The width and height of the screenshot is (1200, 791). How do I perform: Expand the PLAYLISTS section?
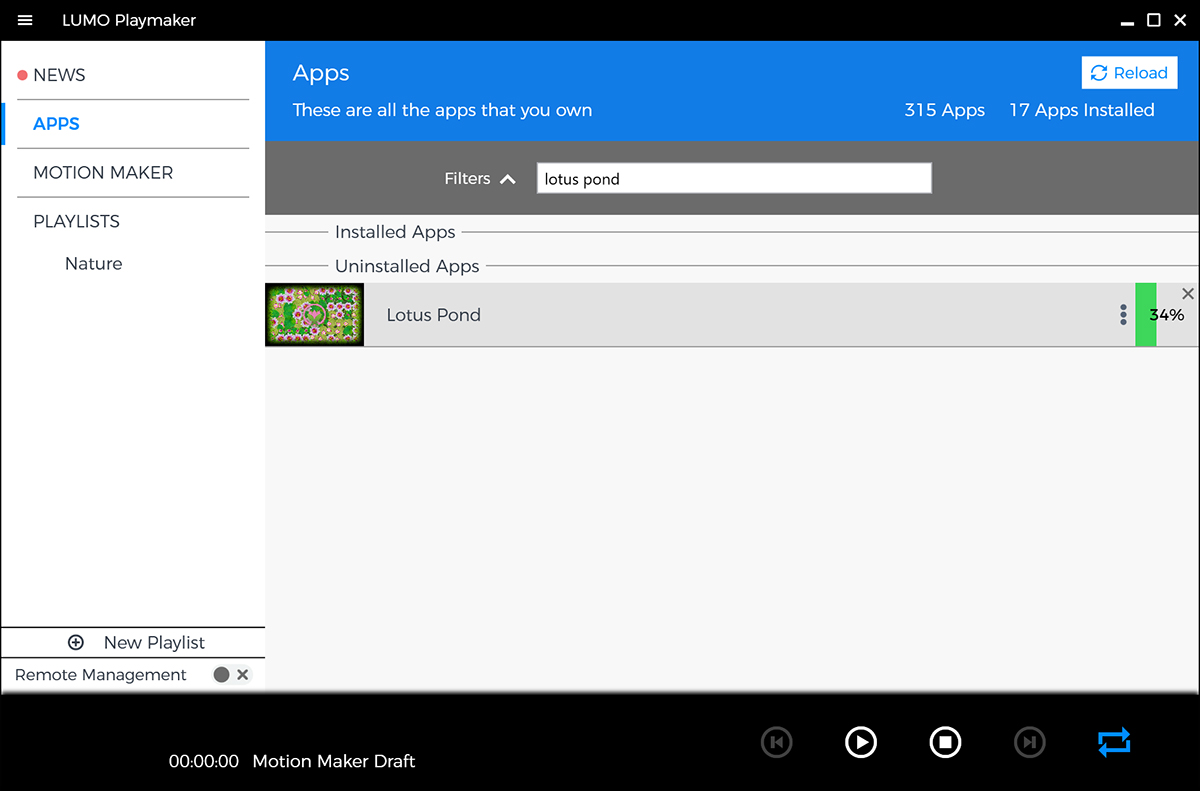(x=76, y=221)
